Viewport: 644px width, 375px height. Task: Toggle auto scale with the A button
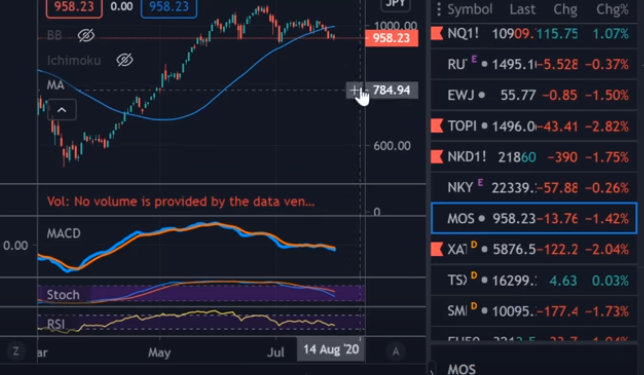click(396, 351)
